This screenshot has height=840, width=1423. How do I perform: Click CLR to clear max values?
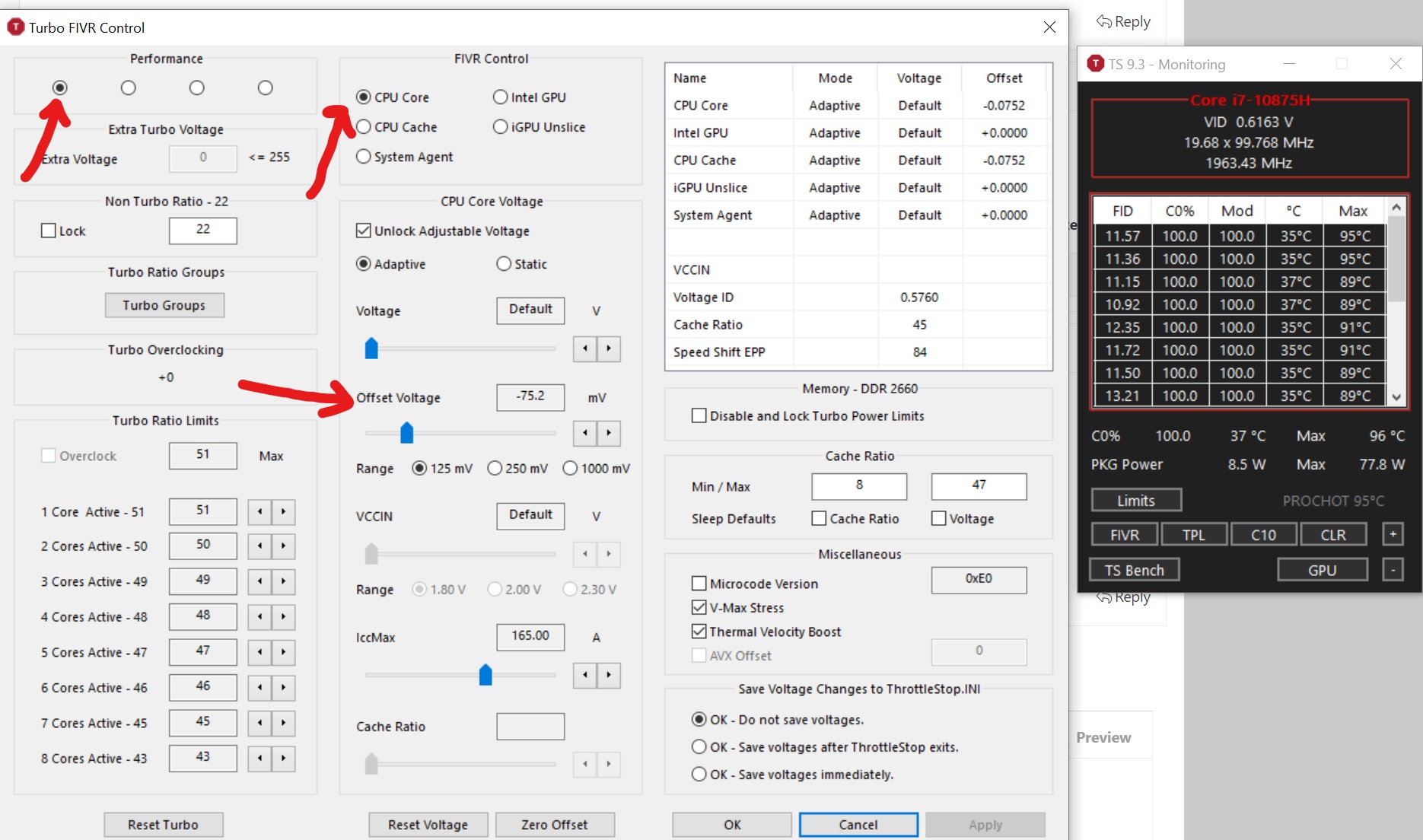click(1333, 534)
